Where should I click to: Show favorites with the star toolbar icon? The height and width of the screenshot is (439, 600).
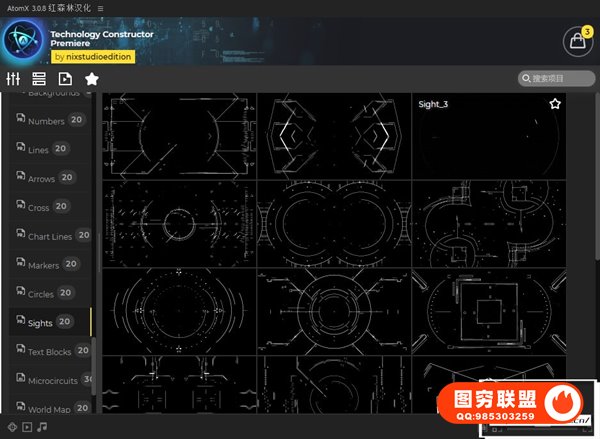coord(91,79)
